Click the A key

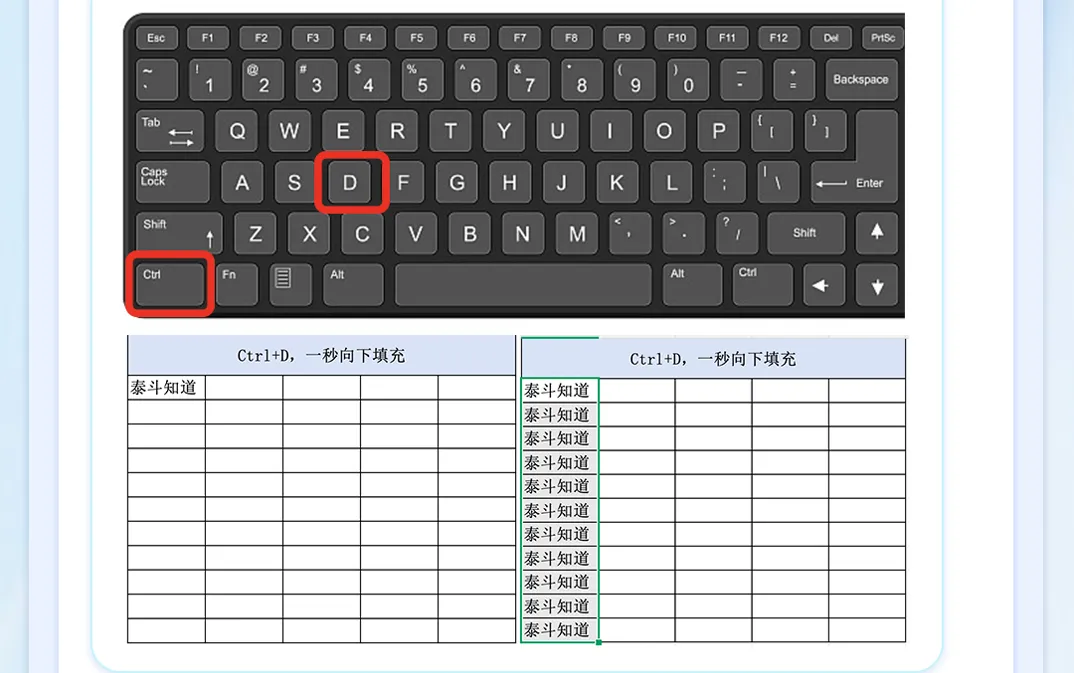pos(242,182)
